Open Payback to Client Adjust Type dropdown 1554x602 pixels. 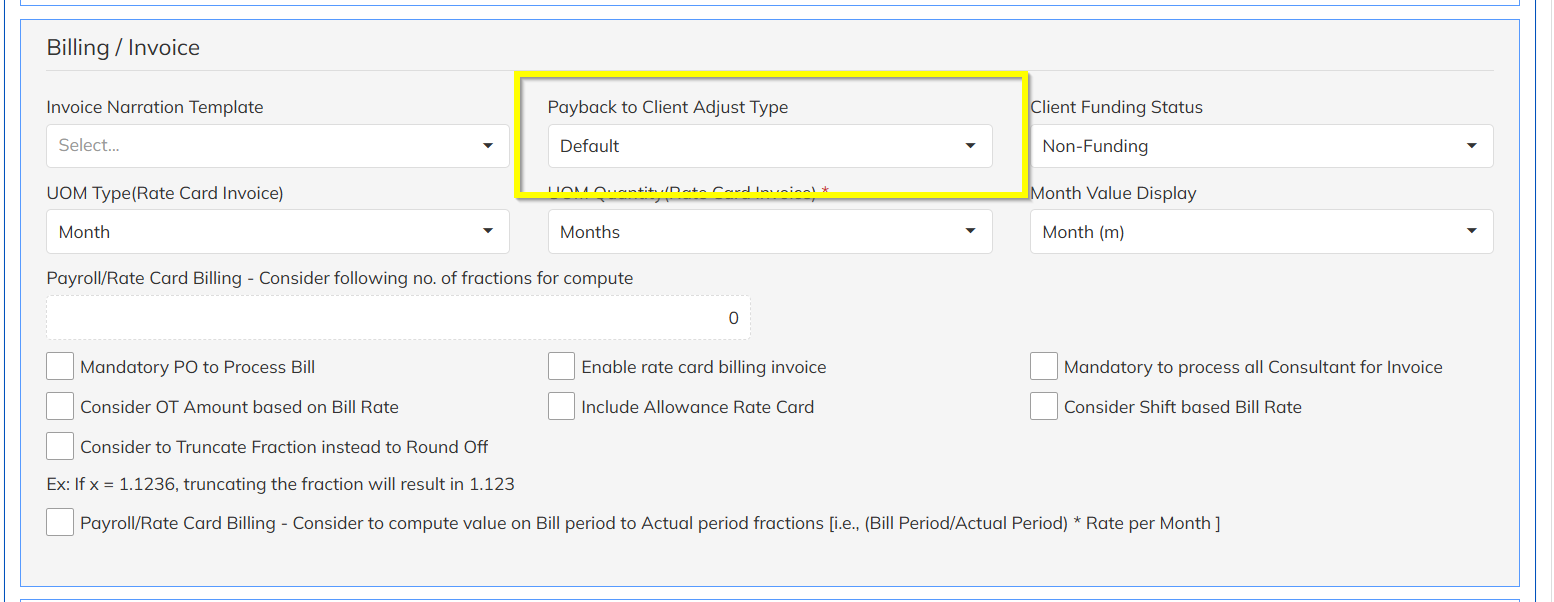click(x=769, y=146)
